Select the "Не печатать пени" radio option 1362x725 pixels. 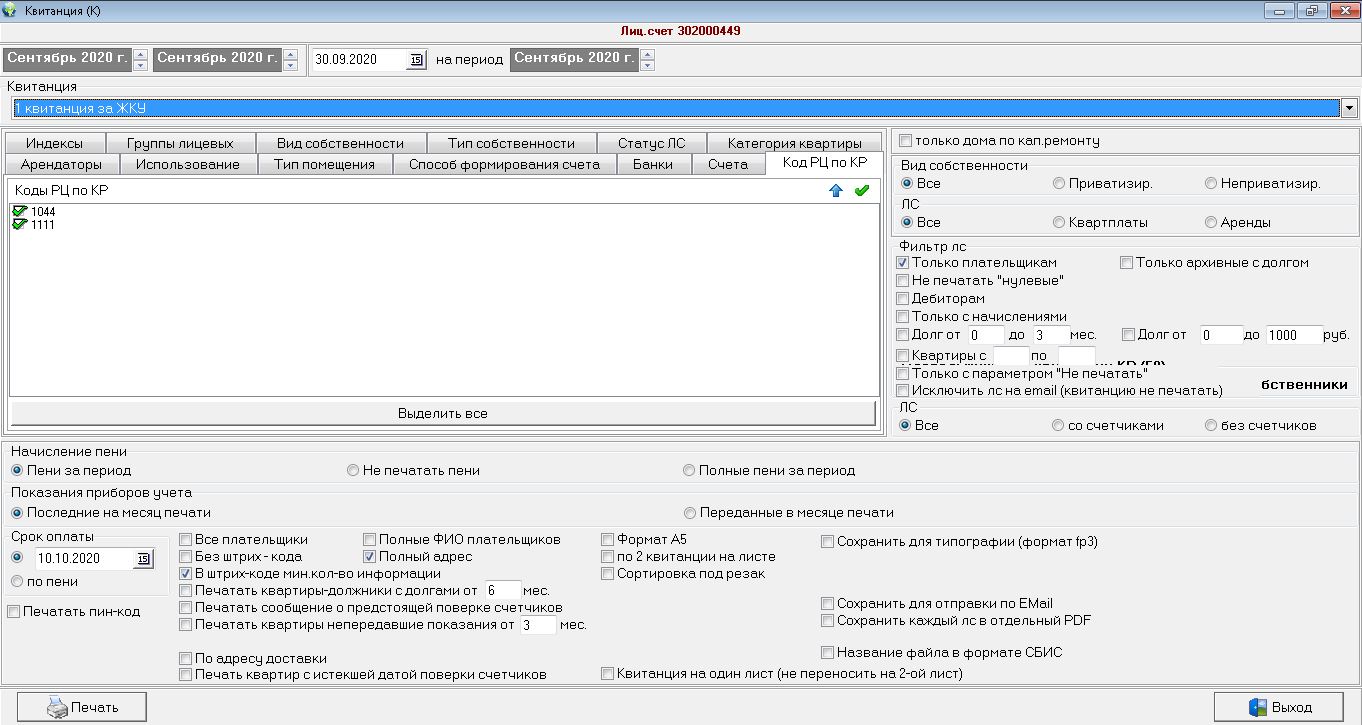[353, 470]
